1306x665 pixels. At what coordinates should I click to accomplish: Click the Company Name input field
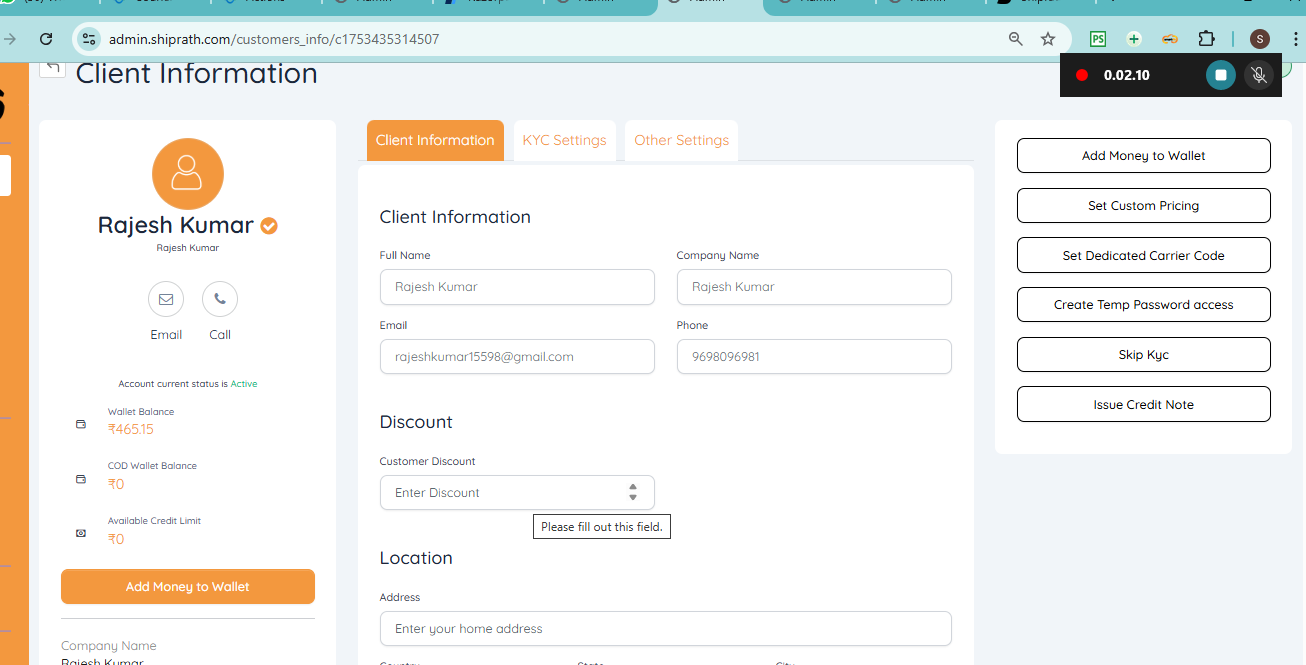pos(814,287)
